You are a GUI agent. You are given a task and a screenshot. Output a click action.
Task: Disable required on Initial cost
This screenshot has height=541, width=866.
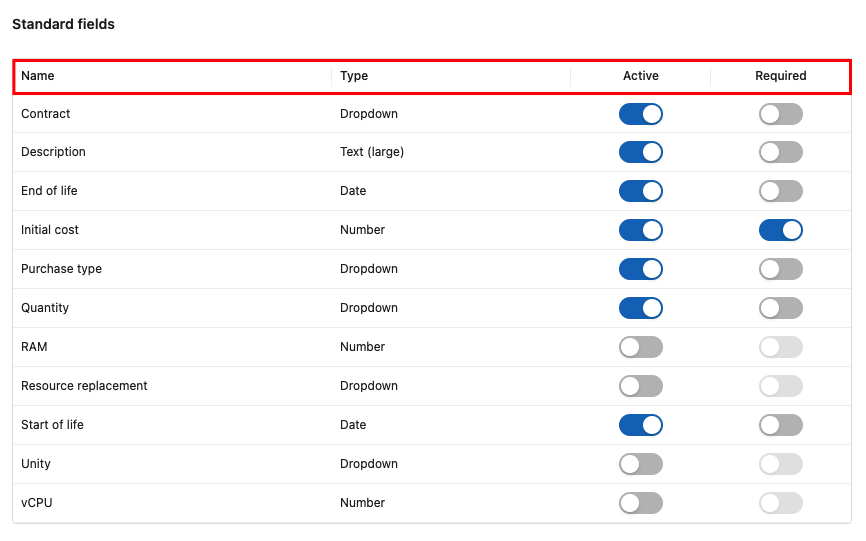tap(780, 230)
